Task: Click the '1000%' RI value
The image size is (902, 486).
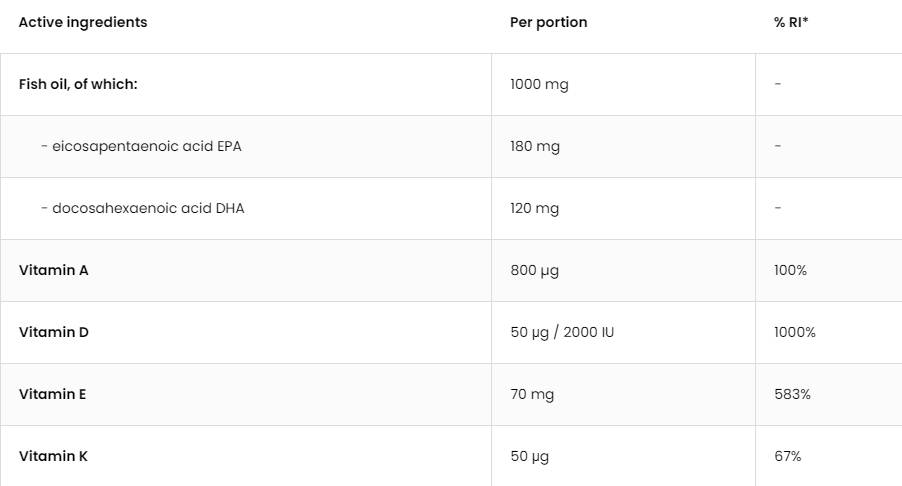Action: pyautogui.click(x=795, y=333)
